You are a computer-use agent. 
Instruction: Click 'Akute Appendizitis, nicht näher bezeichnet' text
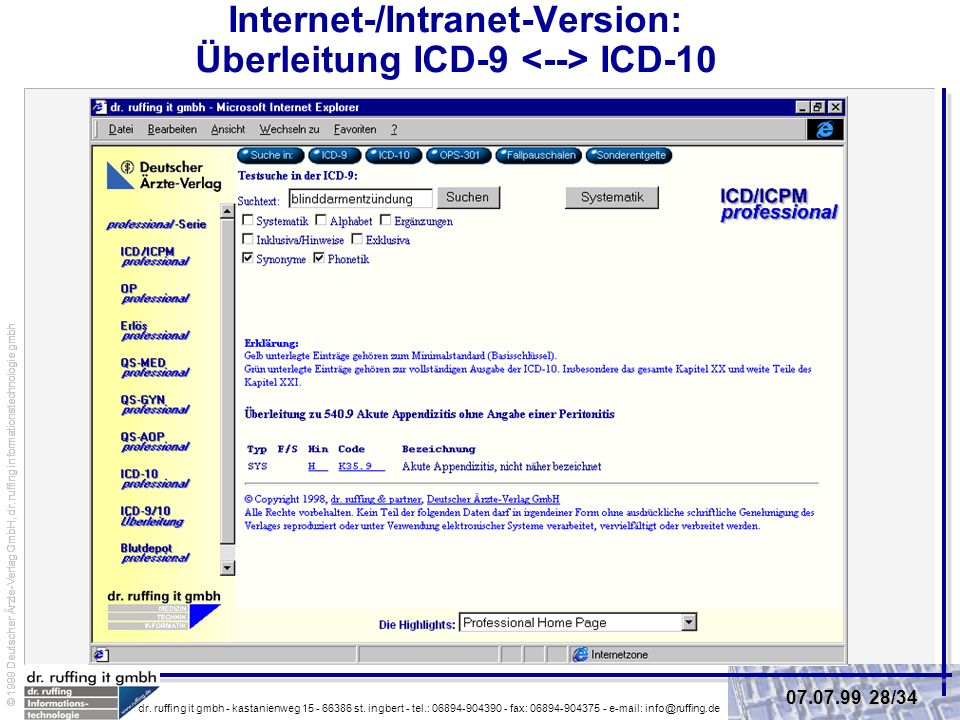point(501,467)
